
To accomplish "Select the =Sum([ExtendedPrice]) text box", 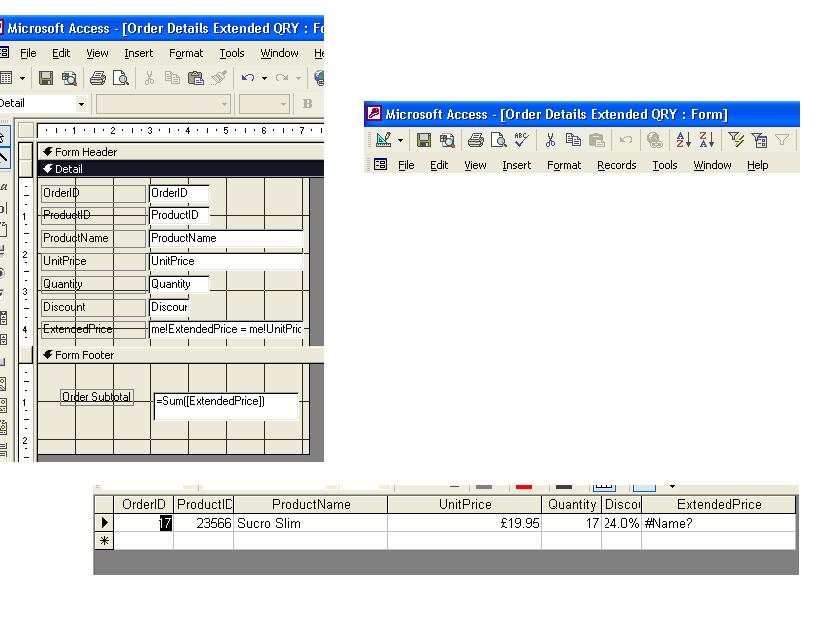I will [226, 406].
